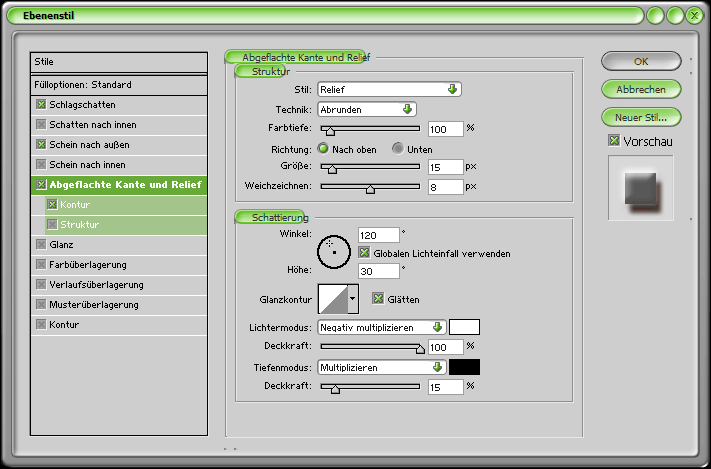Click the Farbtiefe slider handle
This screenshot has height=469, width=711.
click(330, 131)
